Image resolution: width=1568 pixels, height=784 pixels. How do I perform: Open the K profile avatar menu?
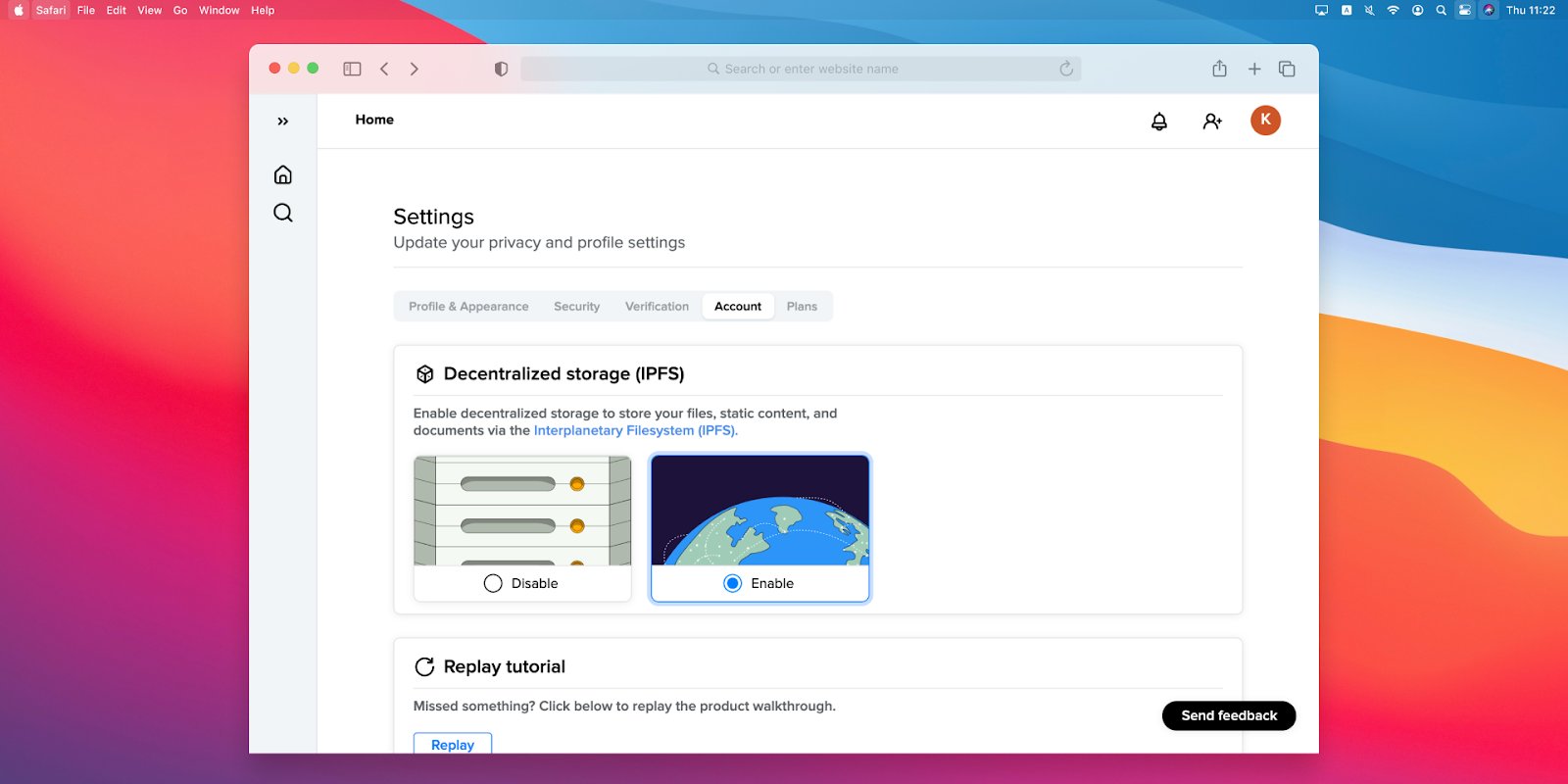coord(1265,120)
